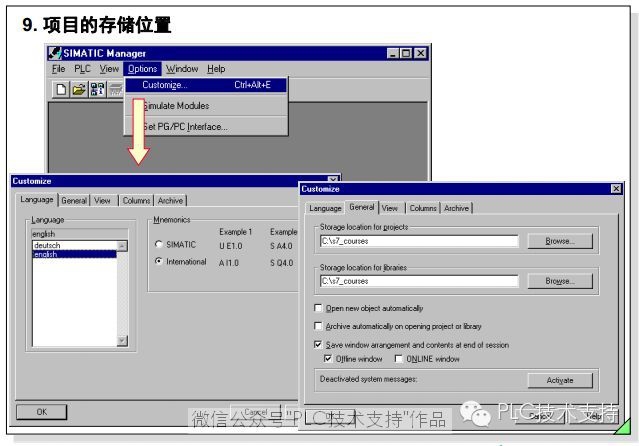Viewport: 639px width, 446px height.
Task: Switch to General tab in back Customize dialog
Action: click(x=74, y=201)
